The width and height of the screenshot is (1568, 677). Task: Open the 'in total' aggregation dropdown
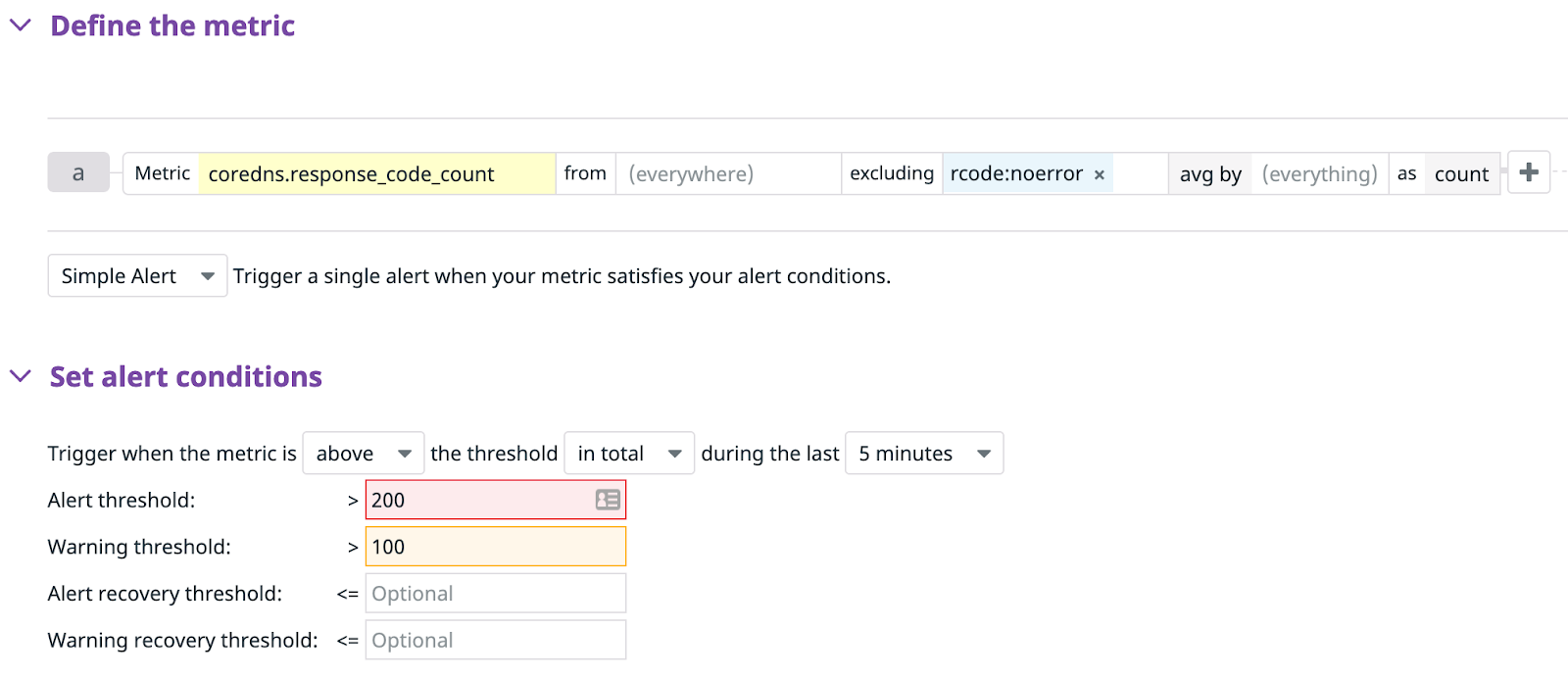pyautogui.click(x=629, y=454)
